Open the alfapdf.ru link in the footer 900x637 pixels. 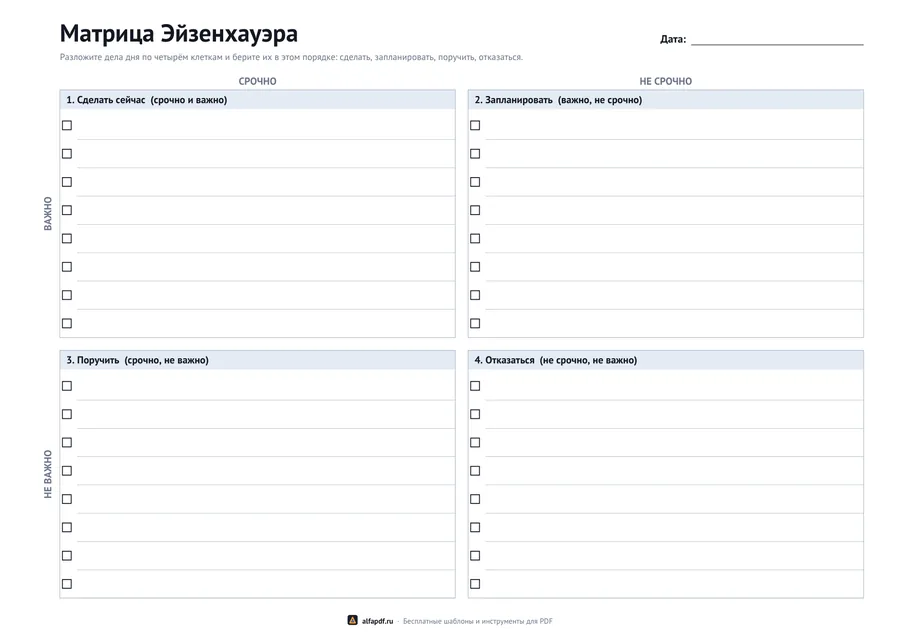[378, 621]
